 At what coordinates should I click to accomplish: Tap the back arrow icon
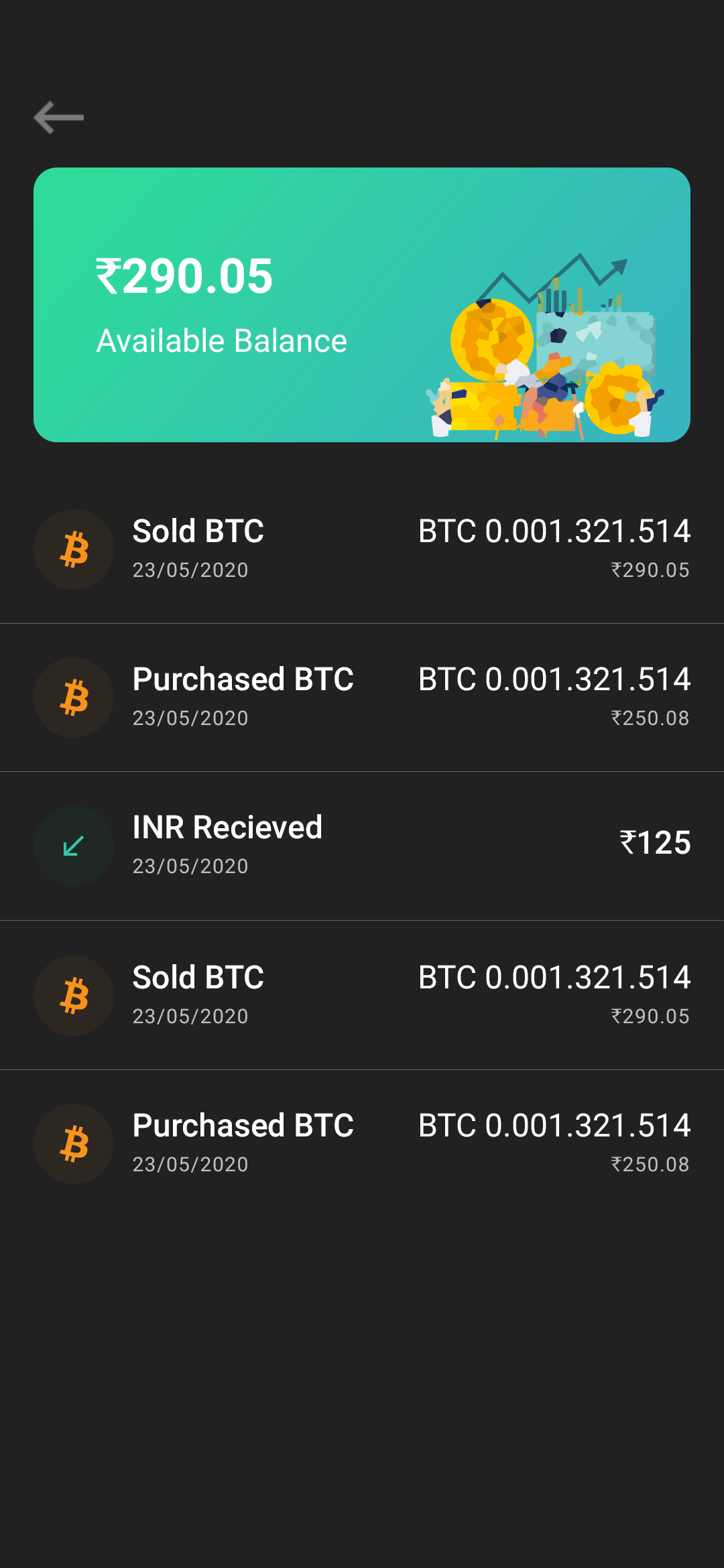tap(59, 118)
